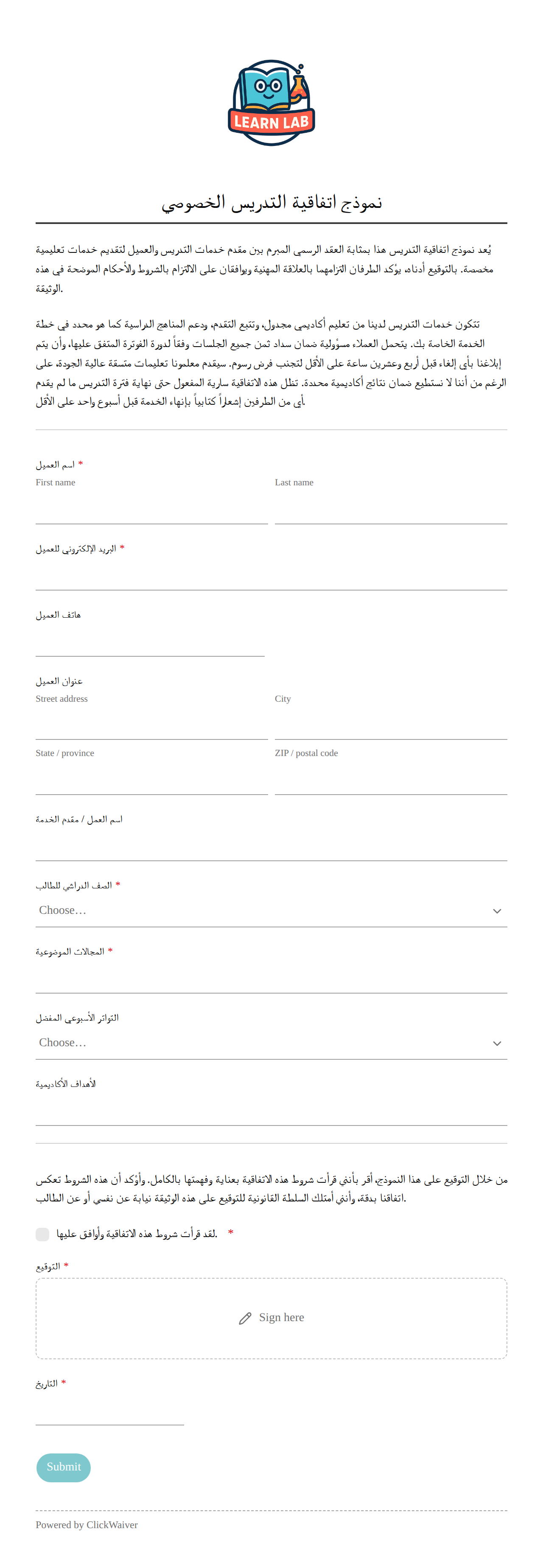Viewport: 543px width, 1568px height.
Task: Click the Learn Lab logo
Action: 271,103
